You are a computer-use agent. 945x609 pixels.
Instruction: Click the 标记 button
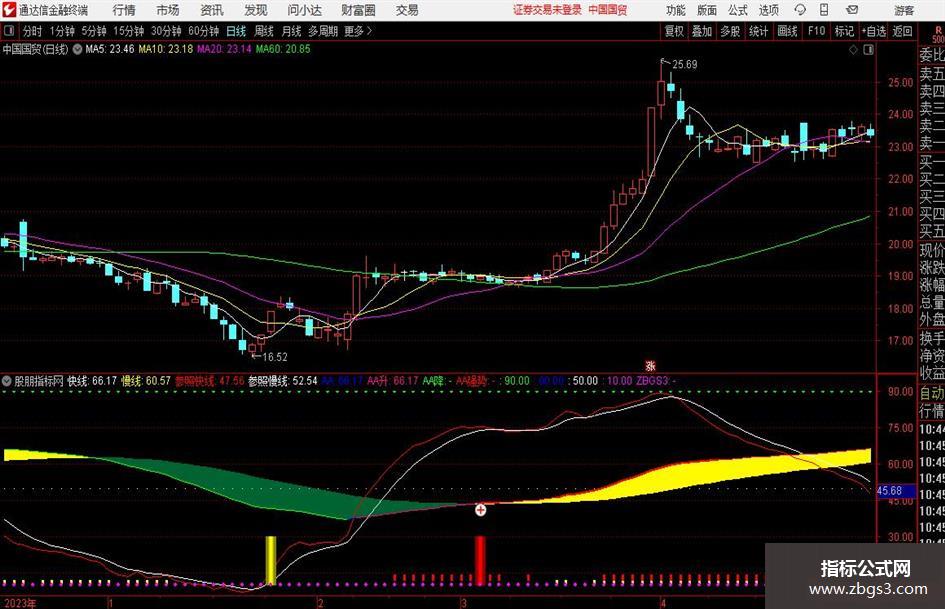(844, 31)
